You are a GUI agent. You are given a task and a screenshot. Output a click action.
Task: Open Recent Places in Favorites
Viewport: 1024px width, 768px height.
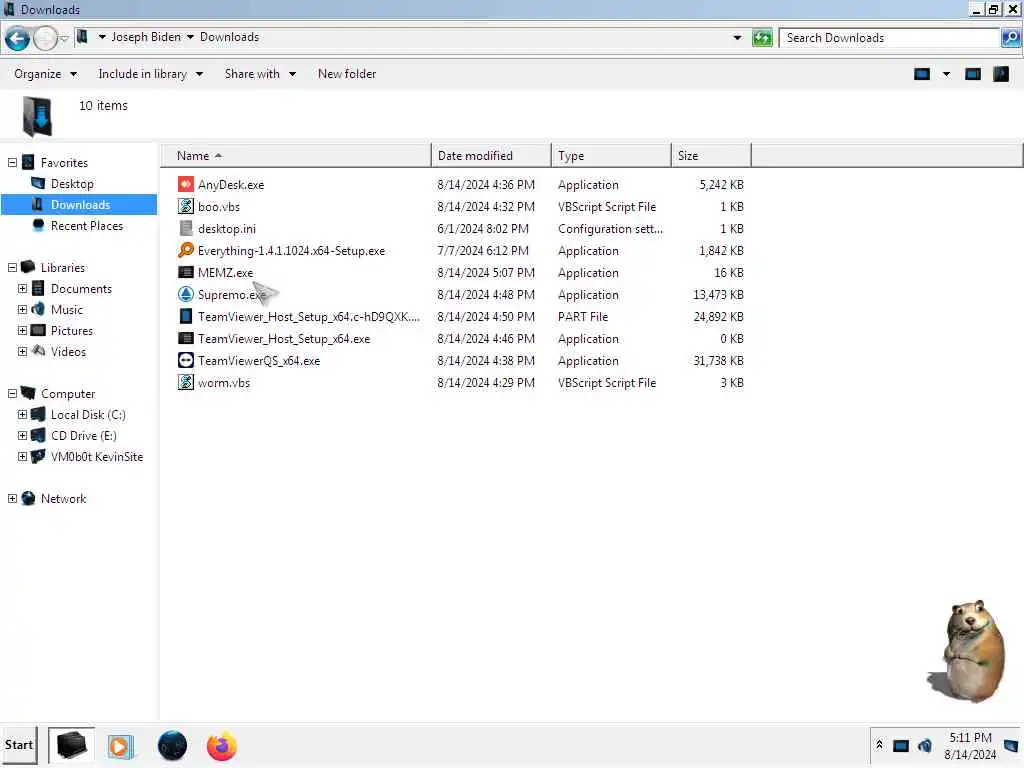[x=86, y=225]
